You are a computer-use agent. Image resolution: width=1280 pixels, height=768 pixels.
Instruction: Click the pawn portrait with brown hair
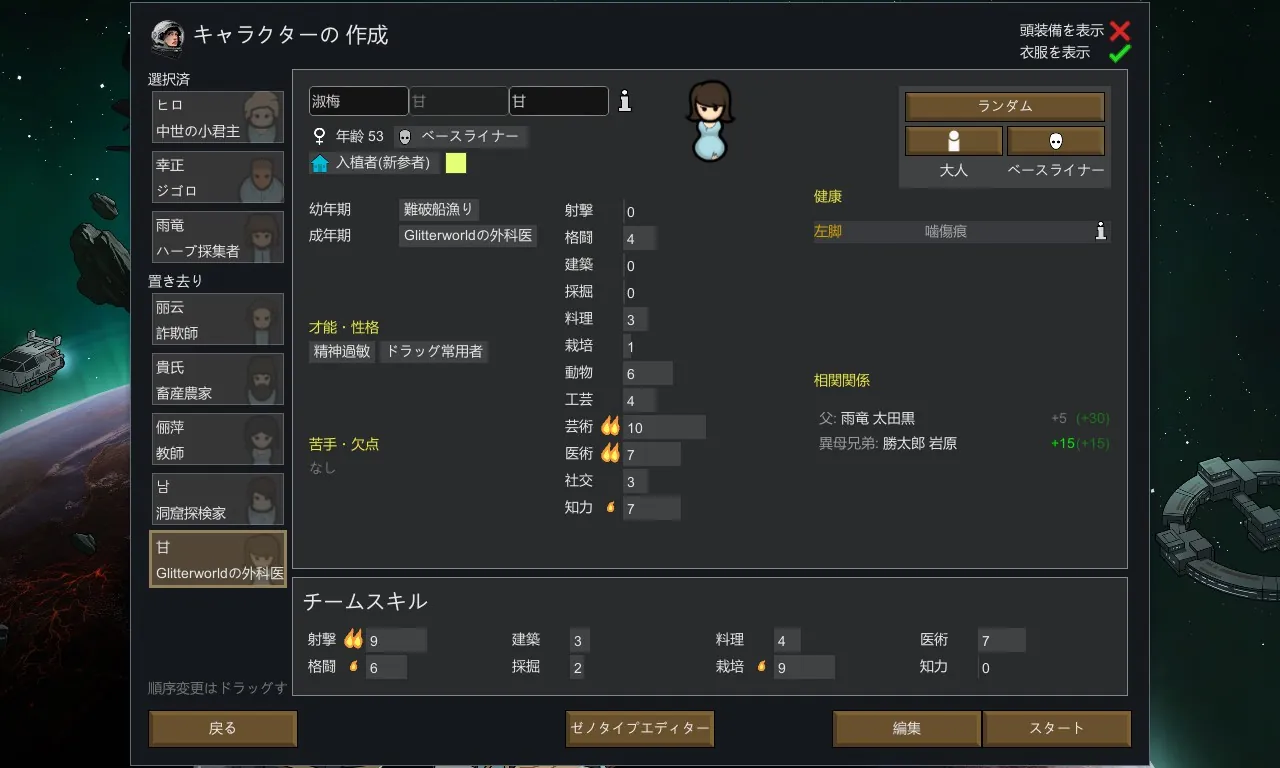coord(711,121)
